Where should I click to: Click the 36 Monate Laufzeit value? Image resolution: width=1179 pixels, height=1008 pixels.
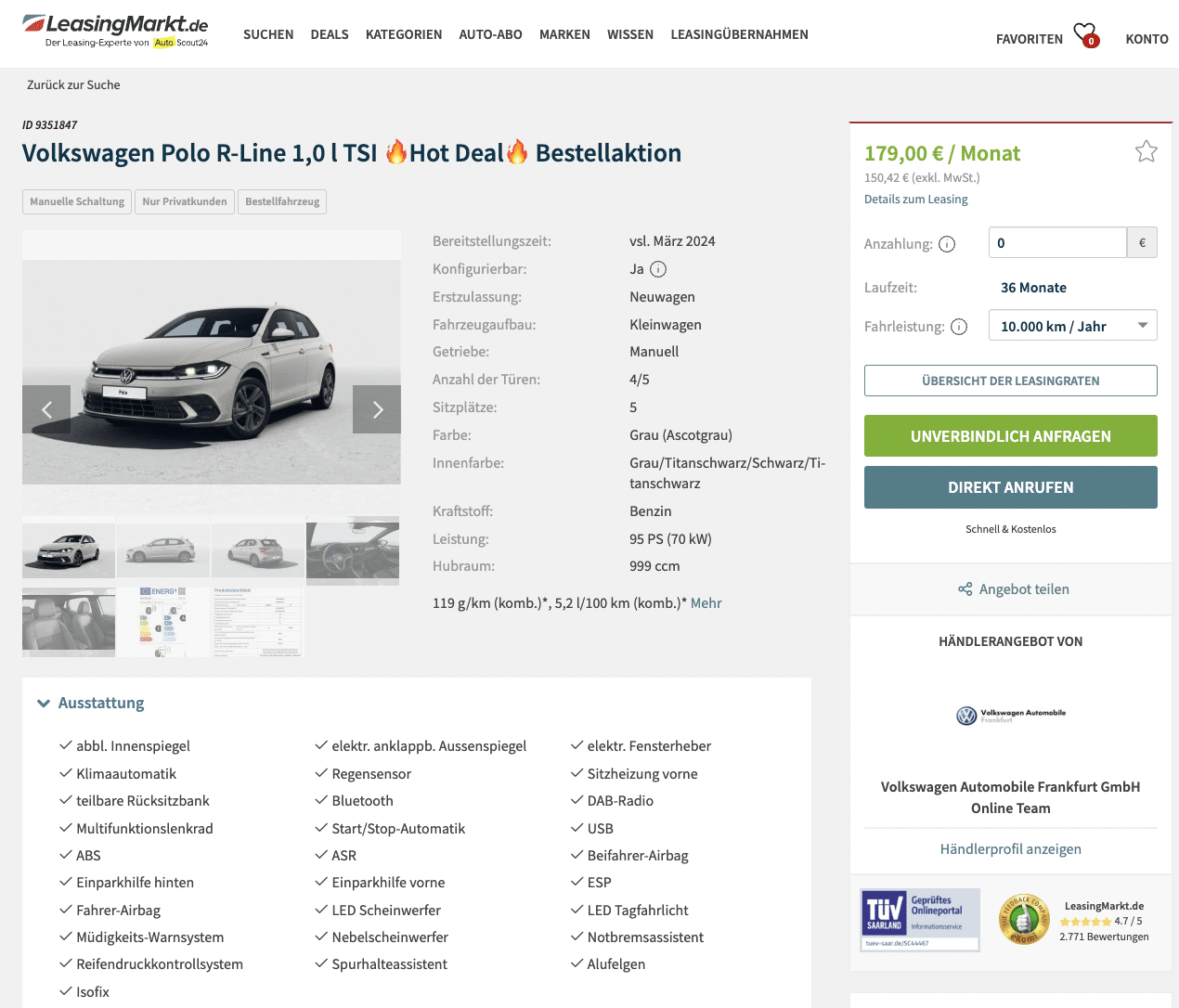pyautogui.click(x=1033, y=288)
